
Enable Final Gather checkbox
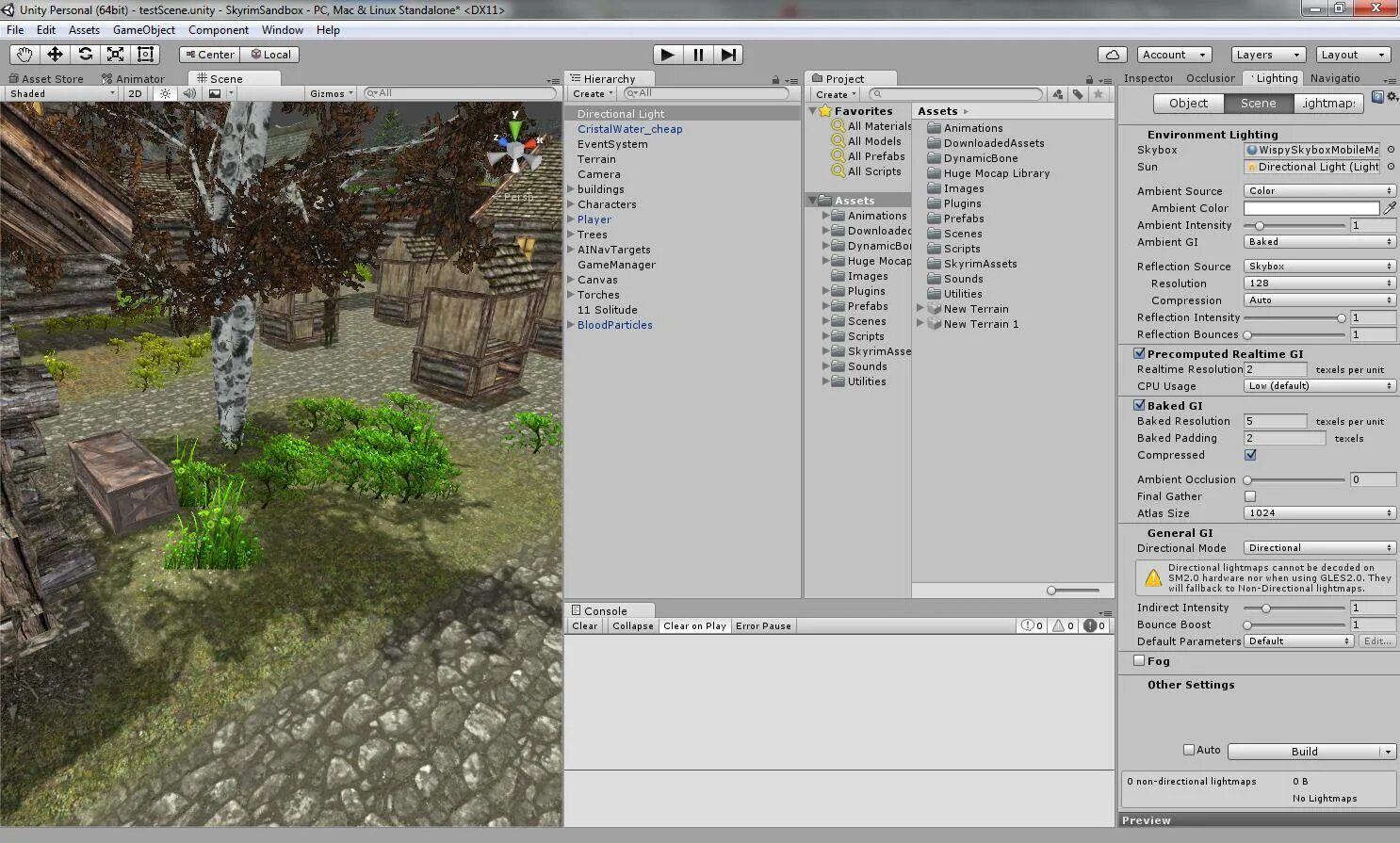tap(1250, 496)
